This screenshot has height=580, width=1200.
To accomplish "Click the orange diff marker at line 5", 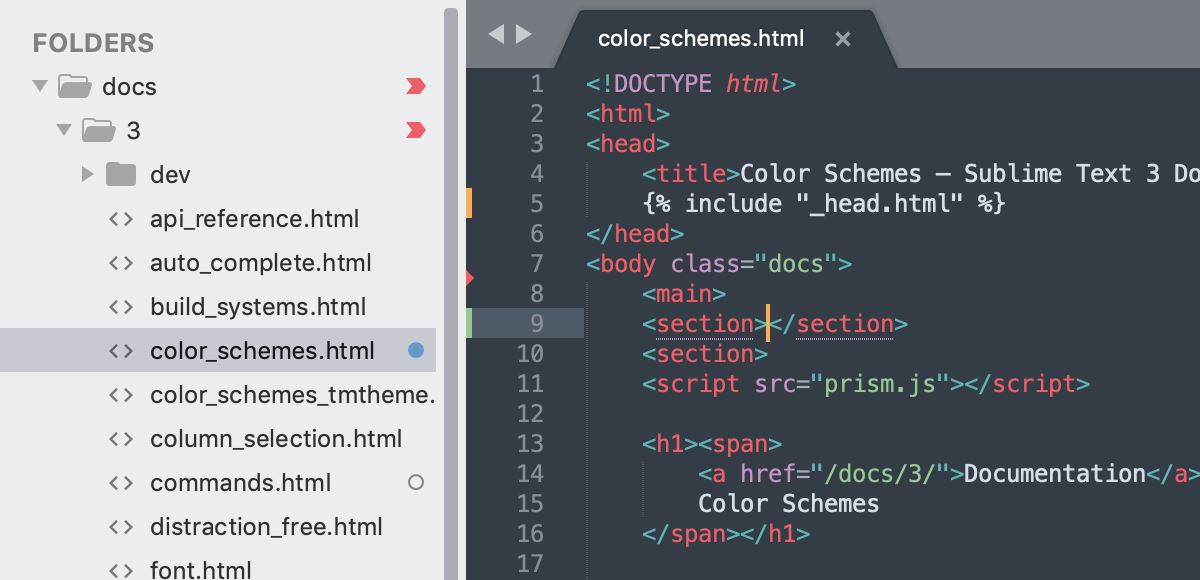I will click(470, 203).
